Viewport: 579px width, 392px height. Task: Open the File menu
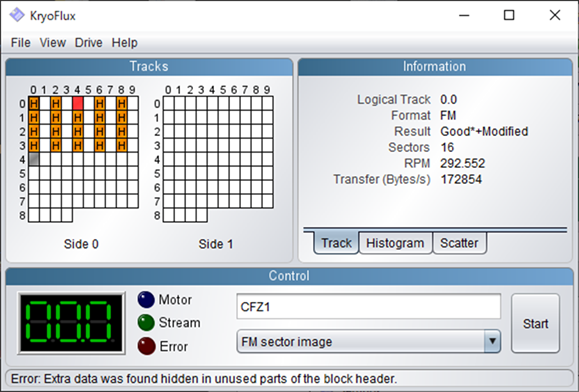tap(20, 42)
